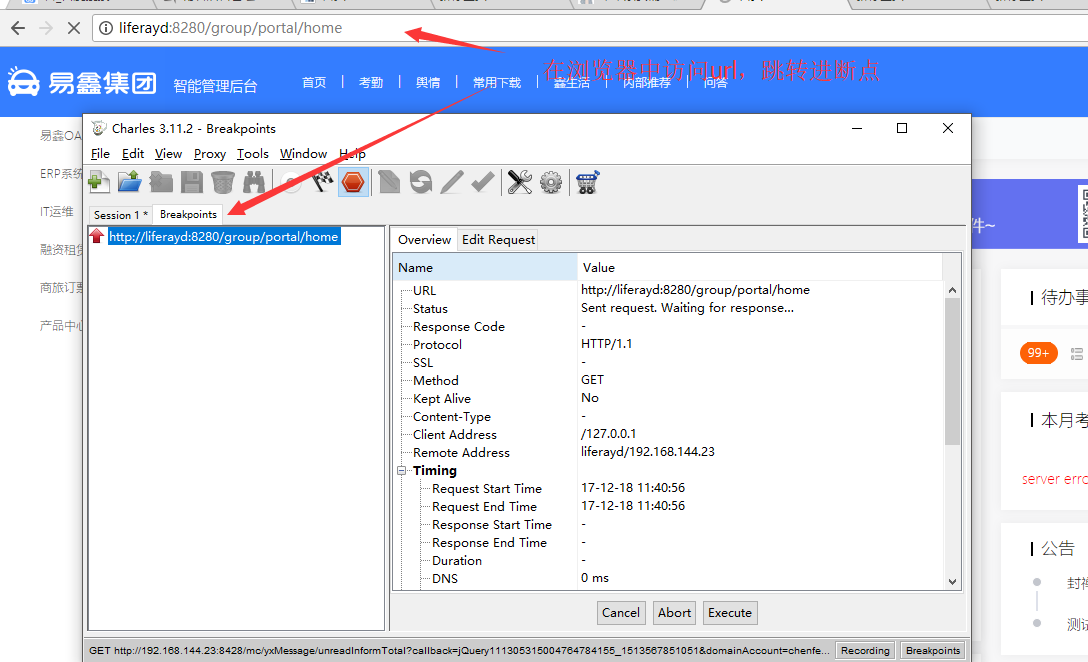Click the Abort button

[x=674, y=613]
